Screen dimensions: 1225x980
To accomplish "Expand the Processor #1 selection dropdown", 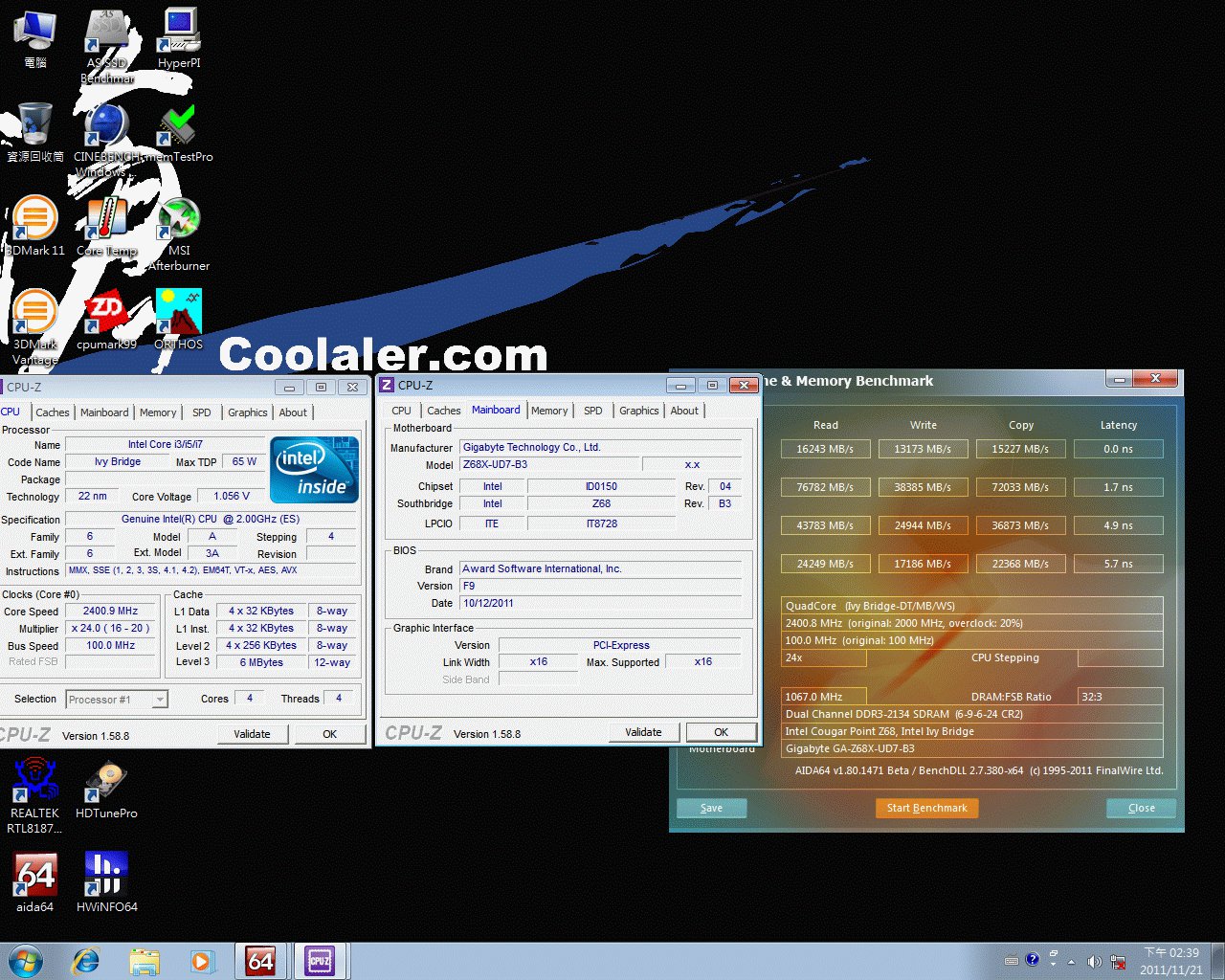I will pyautogui.click(x=160, y=700).
